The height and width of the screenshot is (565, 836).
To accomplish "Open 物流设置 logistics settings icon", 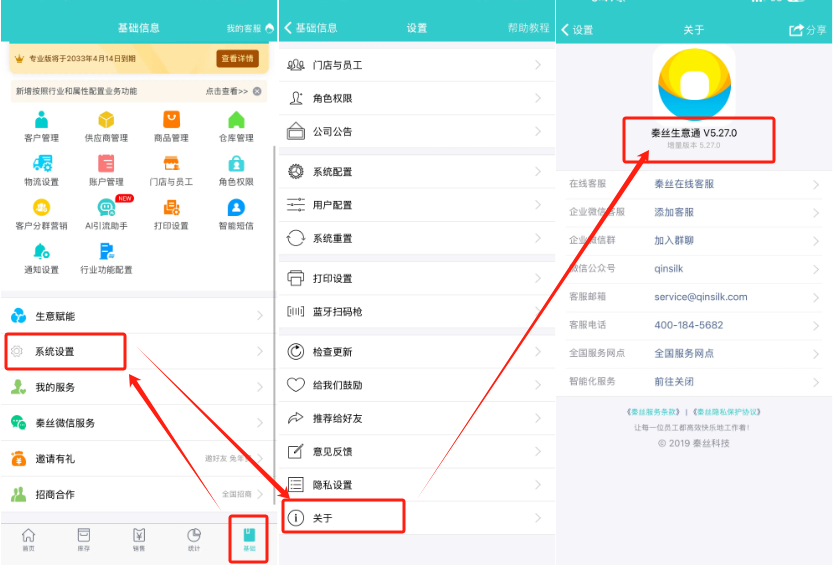I will (x=42, y=164).
